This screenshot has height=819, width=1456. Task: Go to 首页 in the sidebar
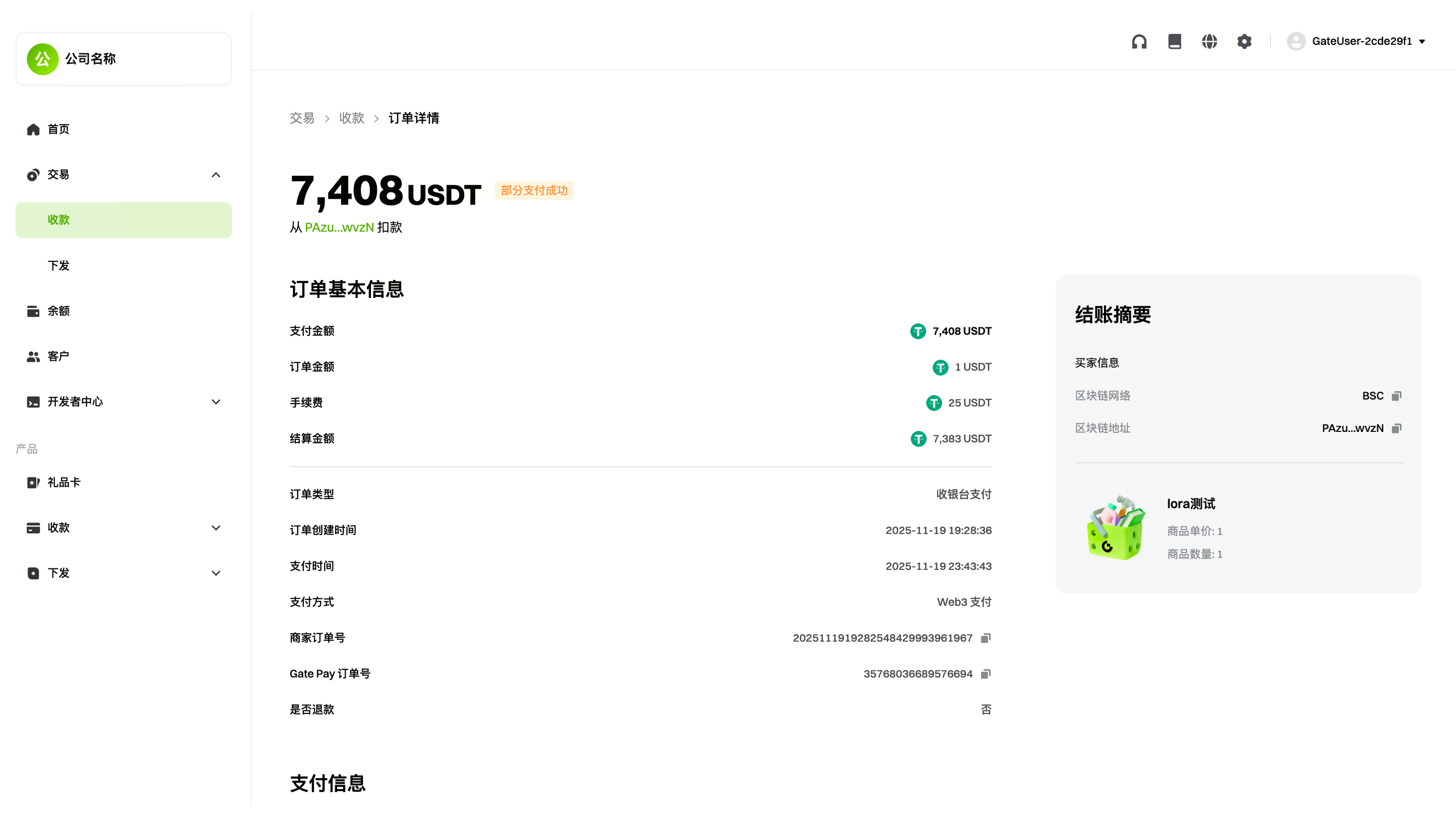tap(58, 130)
